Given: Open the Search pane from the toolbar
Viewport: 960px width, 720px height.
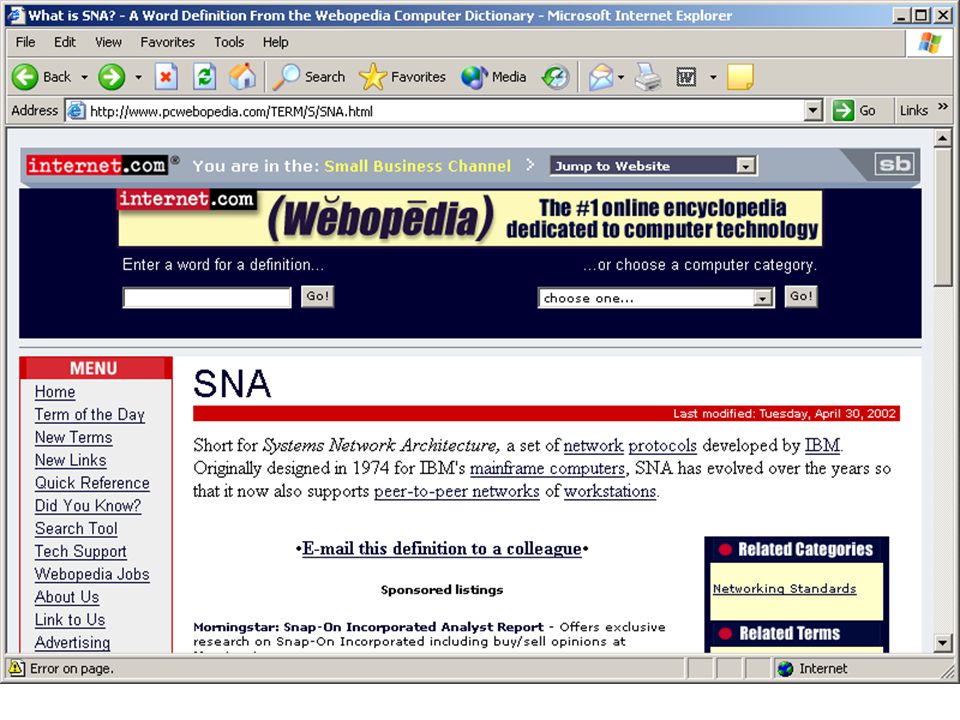Looking at the screenshot, I should coord(309,77).
